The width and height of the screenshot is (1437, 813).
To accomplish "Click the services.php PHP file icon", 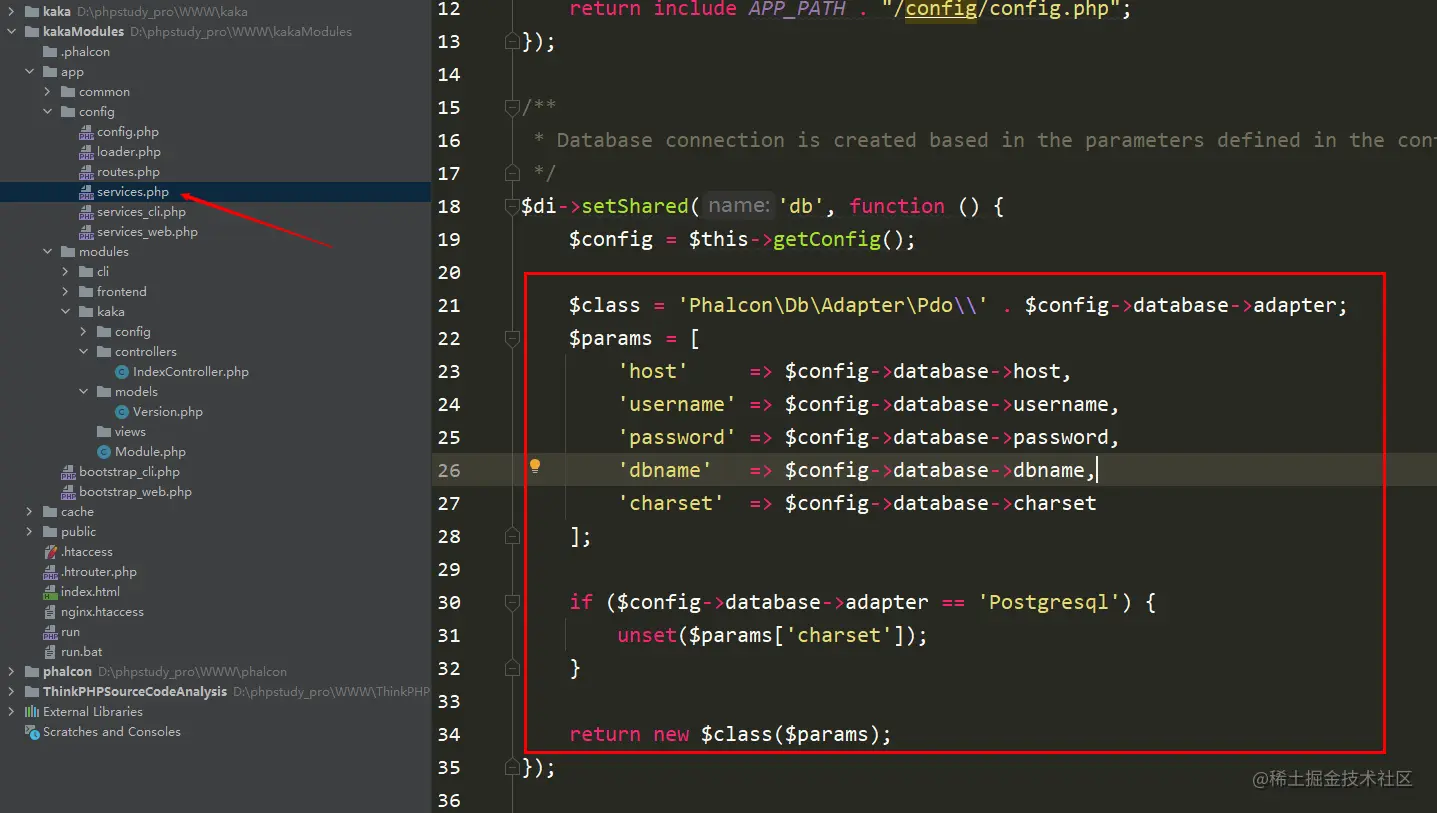I will [87, 192].
